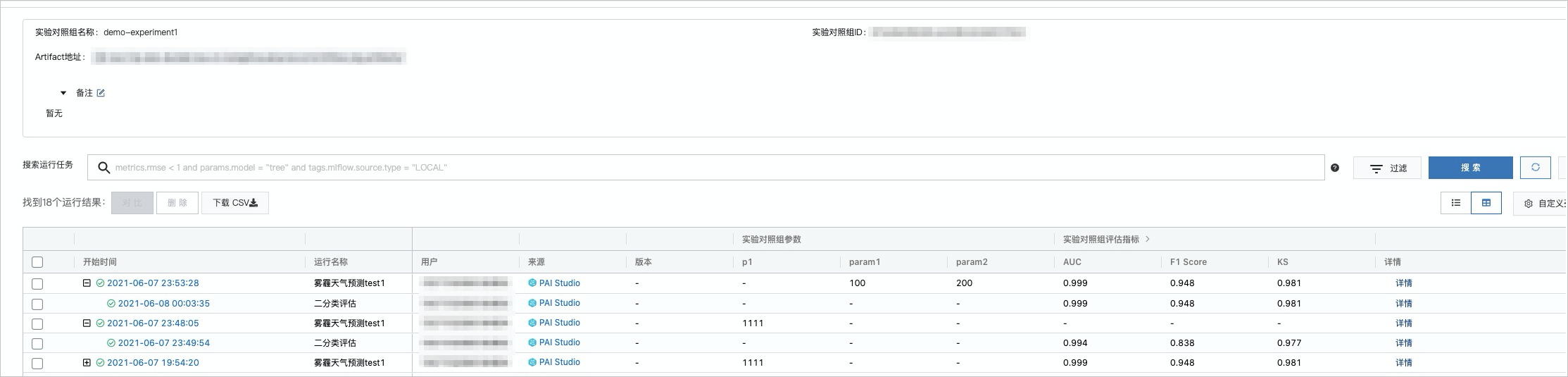Collapse the 2021-06-07 23:53:28 run group
The height and width of the screenshot is (377, 1568).
[87, 283]
